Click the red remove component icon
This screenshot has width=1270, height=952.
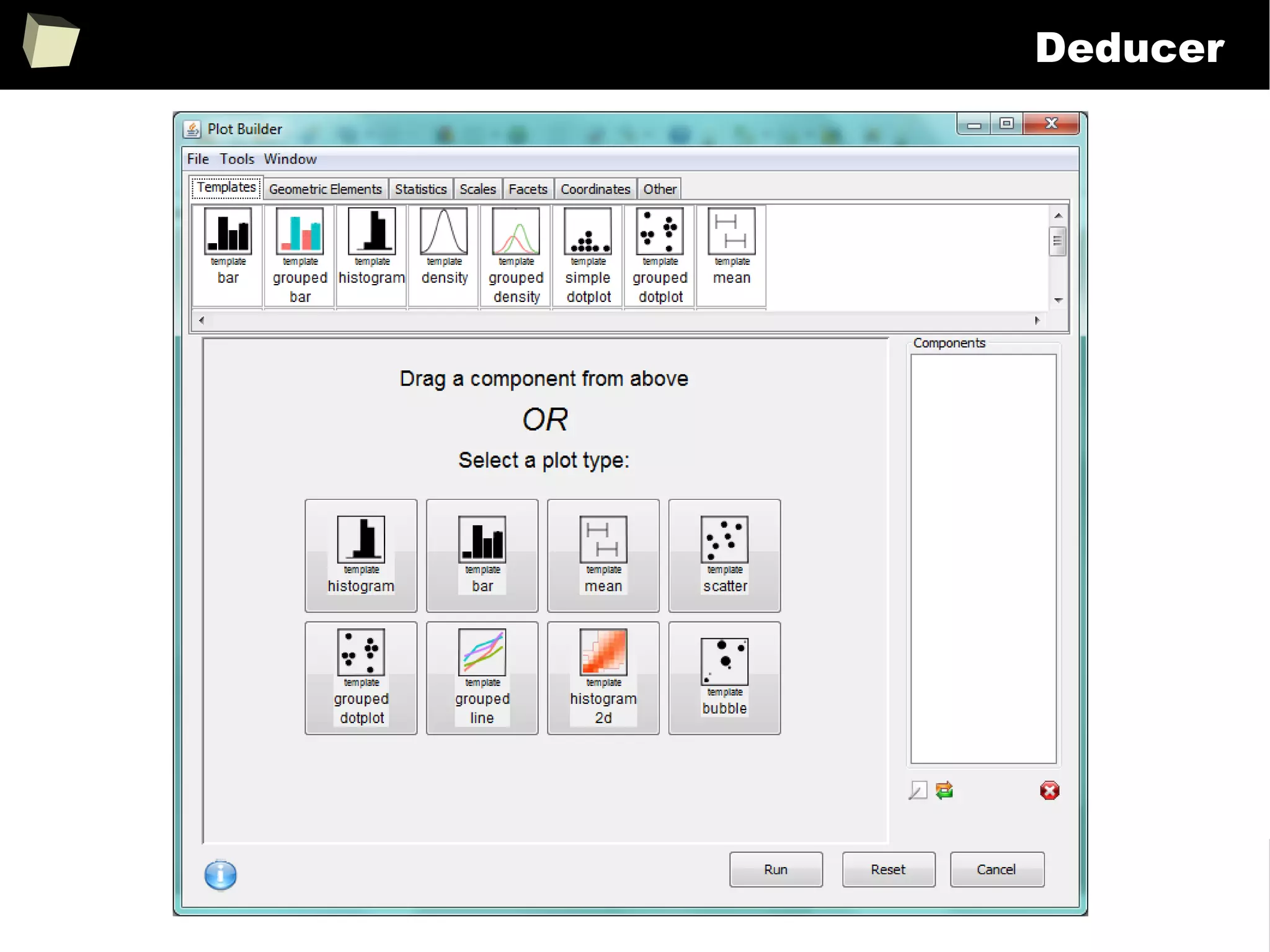(x=1049, y=790)
